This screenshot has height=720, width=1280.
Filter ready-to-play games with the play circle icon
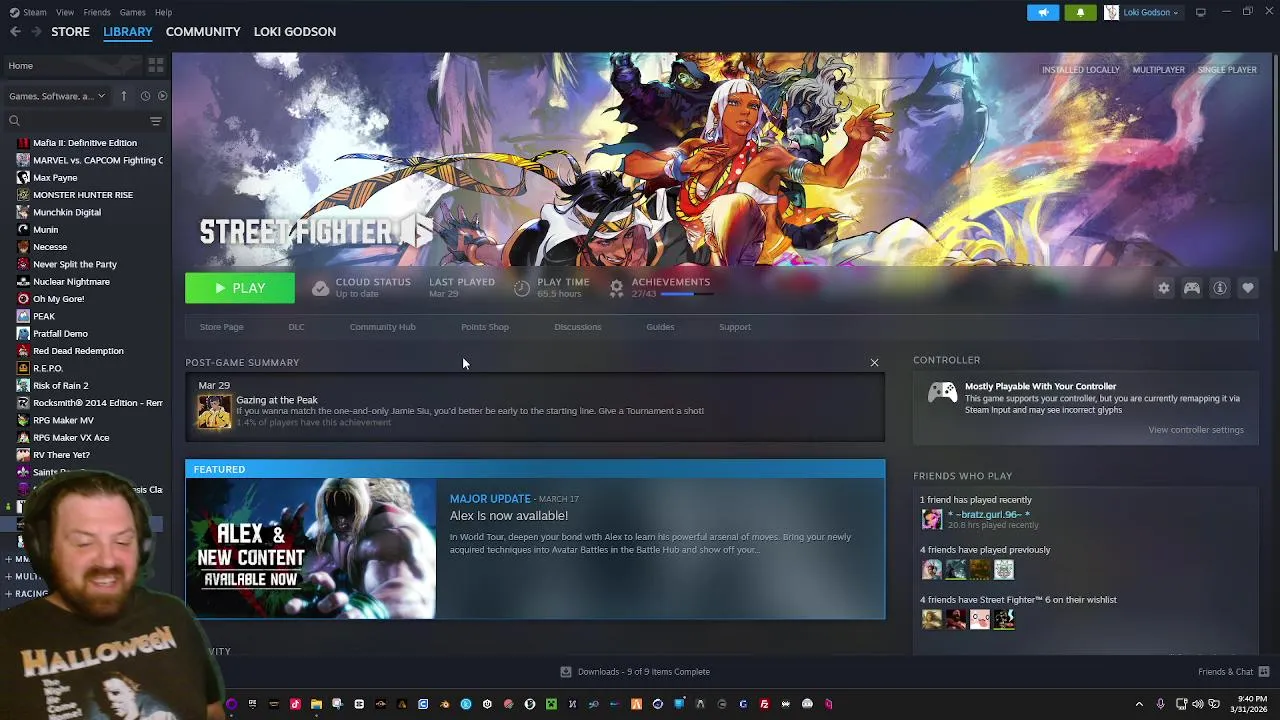pyautogui.click(x=162, y=96)
